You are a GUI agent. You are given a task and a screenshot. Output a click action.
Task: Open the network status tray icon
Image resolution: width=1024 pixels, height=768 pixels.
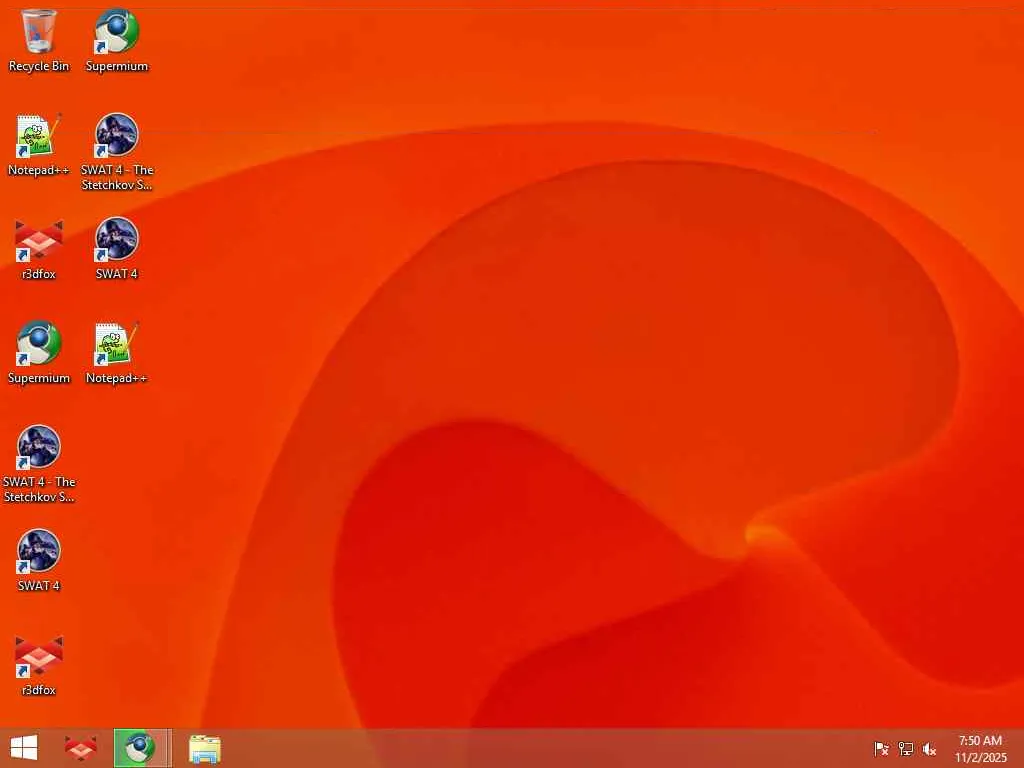point(905,748)
